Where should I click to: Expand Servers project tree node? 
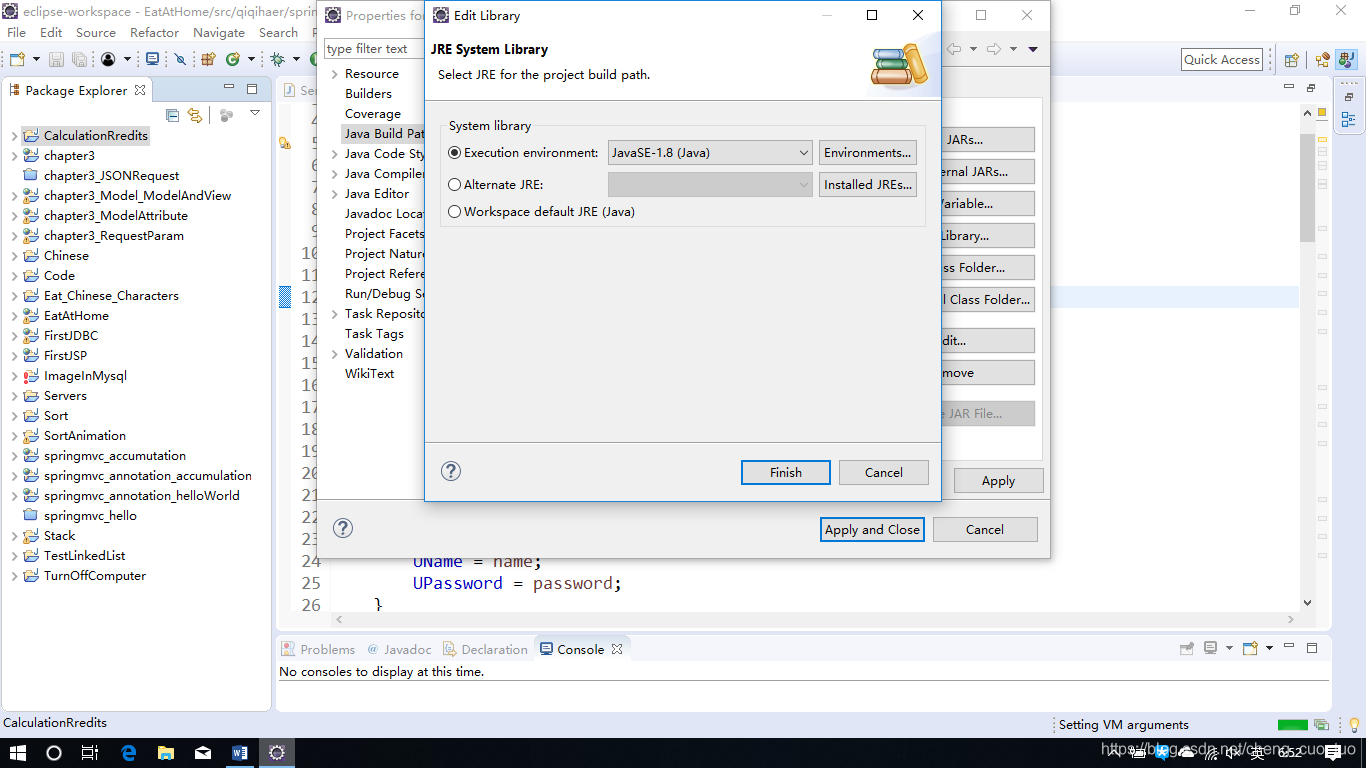coord(13,396)
